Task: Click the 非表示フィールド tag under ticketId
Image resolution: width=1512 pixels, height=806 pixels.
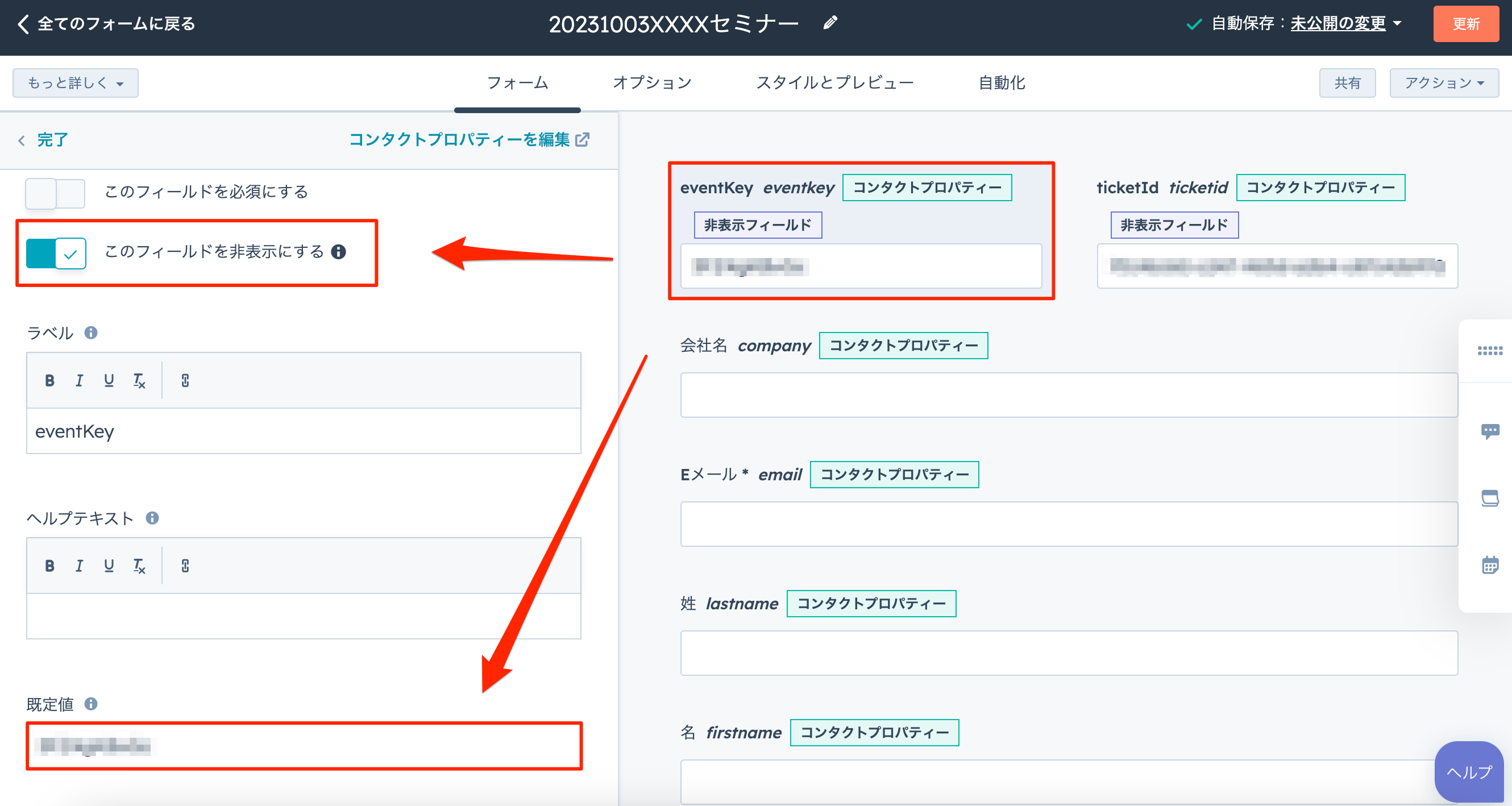Action: [x=1174, y=225]
